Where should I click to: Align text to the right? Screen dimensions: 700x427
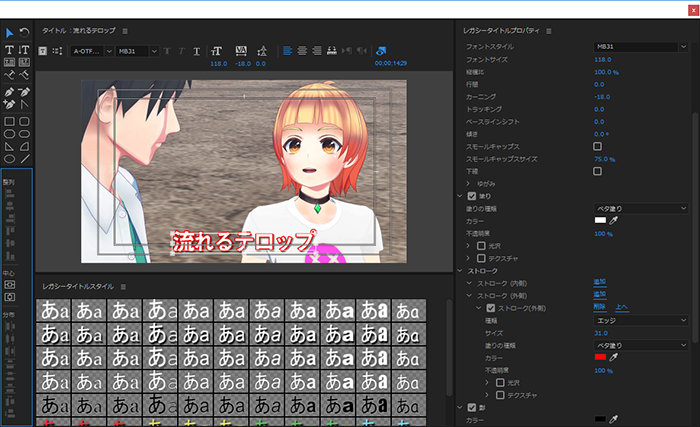click(x=317, y=51)
